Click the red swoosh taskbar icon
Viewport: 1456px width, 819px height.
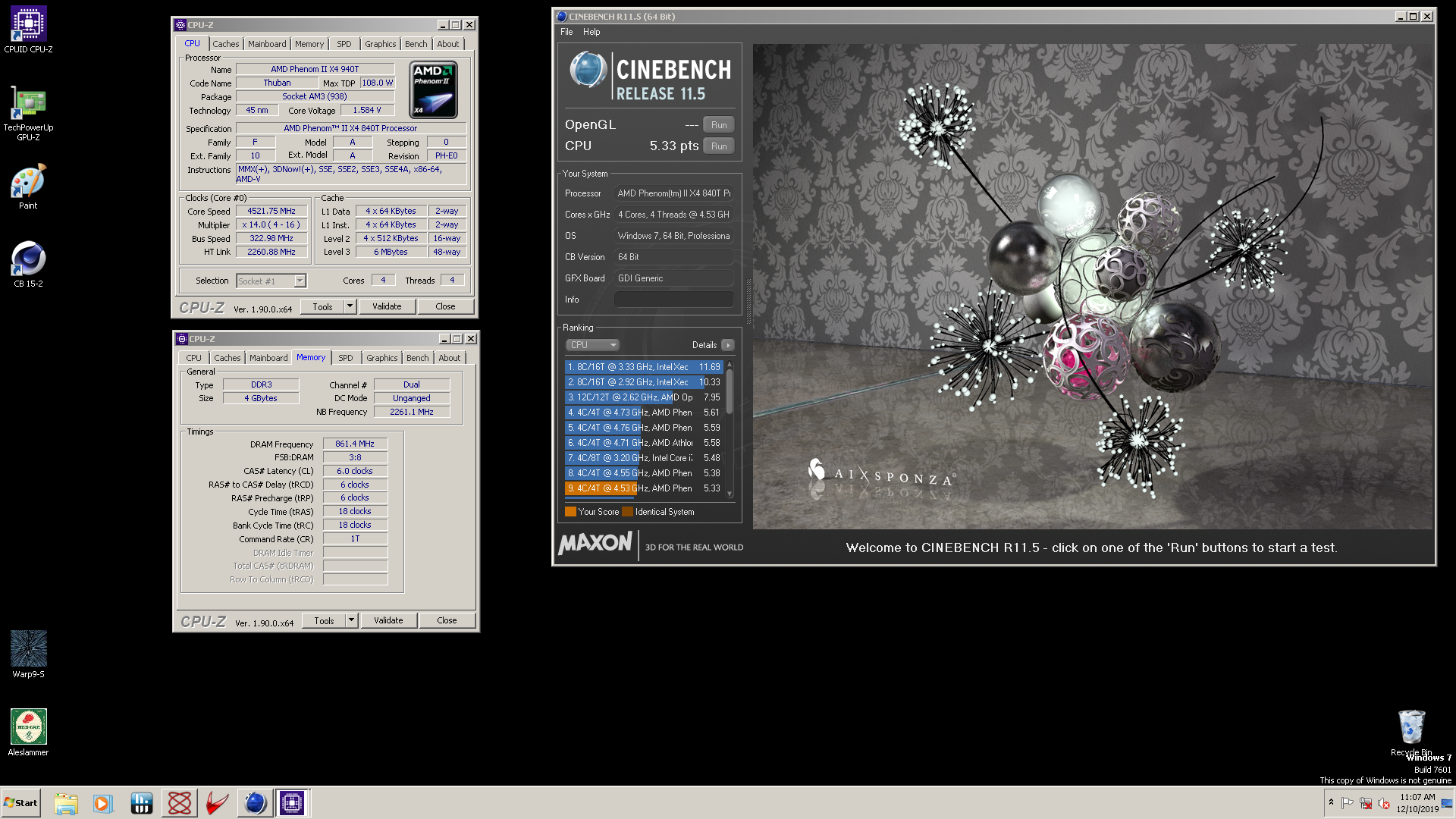(x=217, y=803)
